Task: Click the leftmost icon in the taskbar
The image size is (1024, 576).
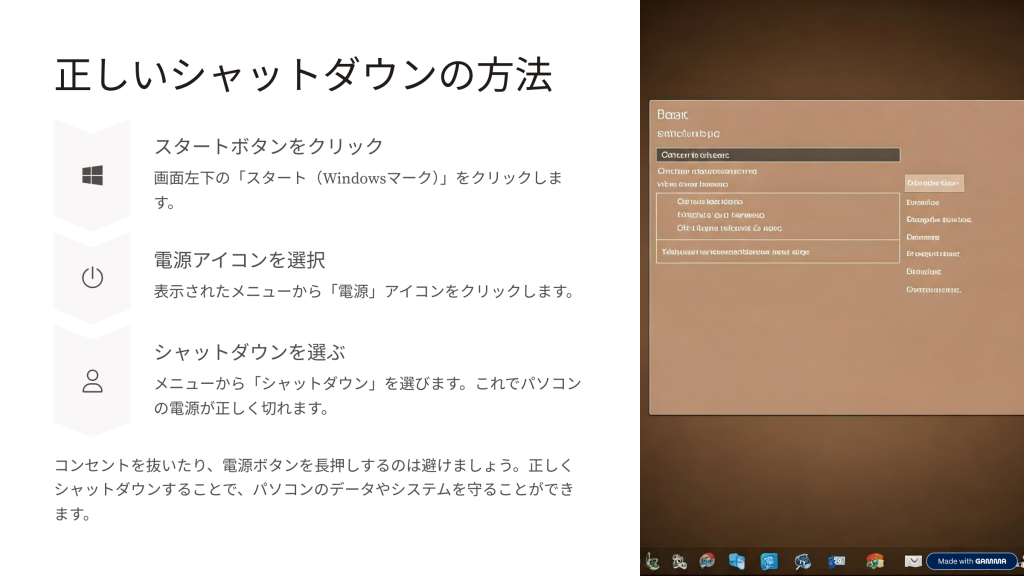Action: (652, 561)
